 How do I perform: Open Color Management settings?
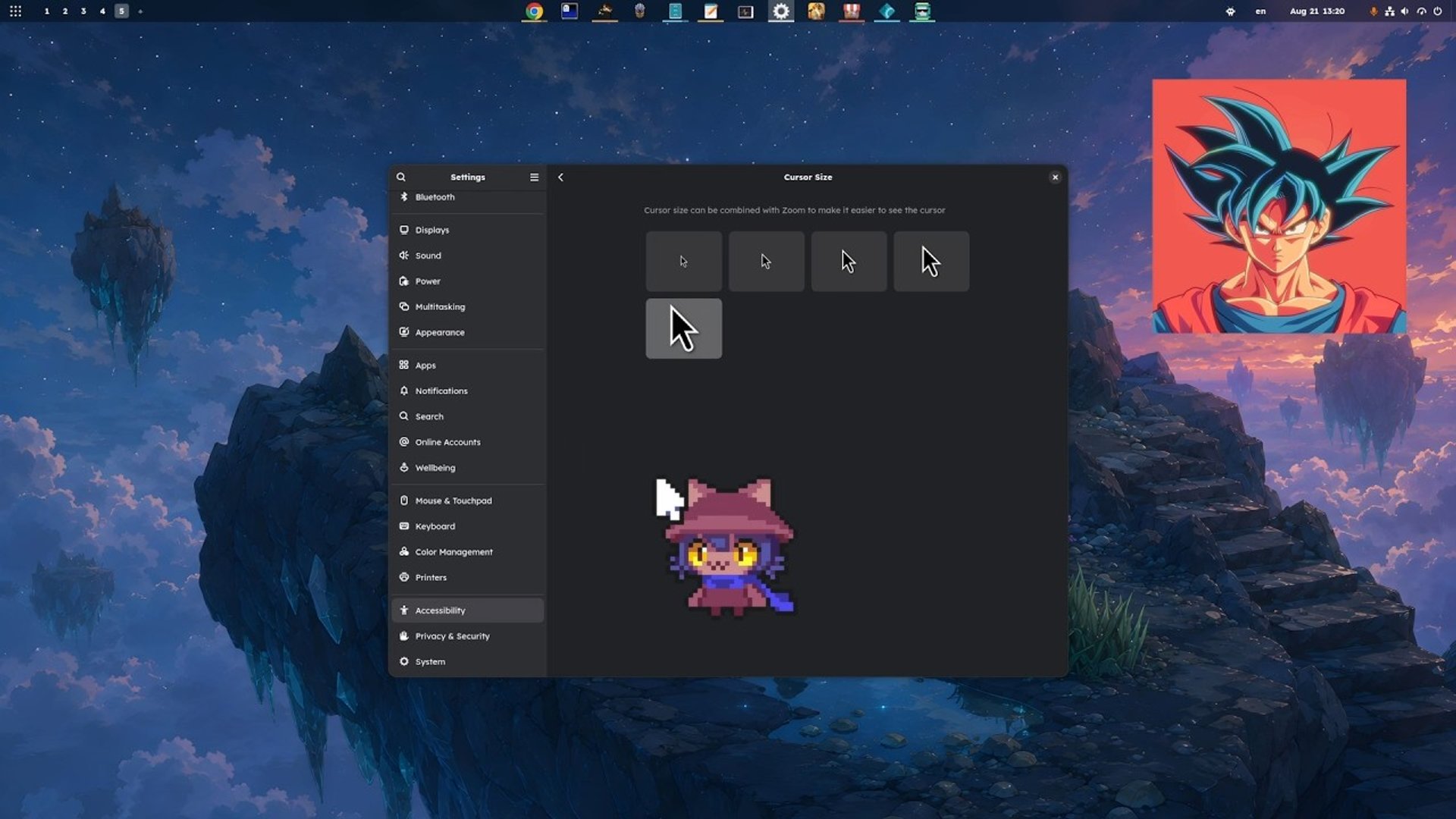468,552
